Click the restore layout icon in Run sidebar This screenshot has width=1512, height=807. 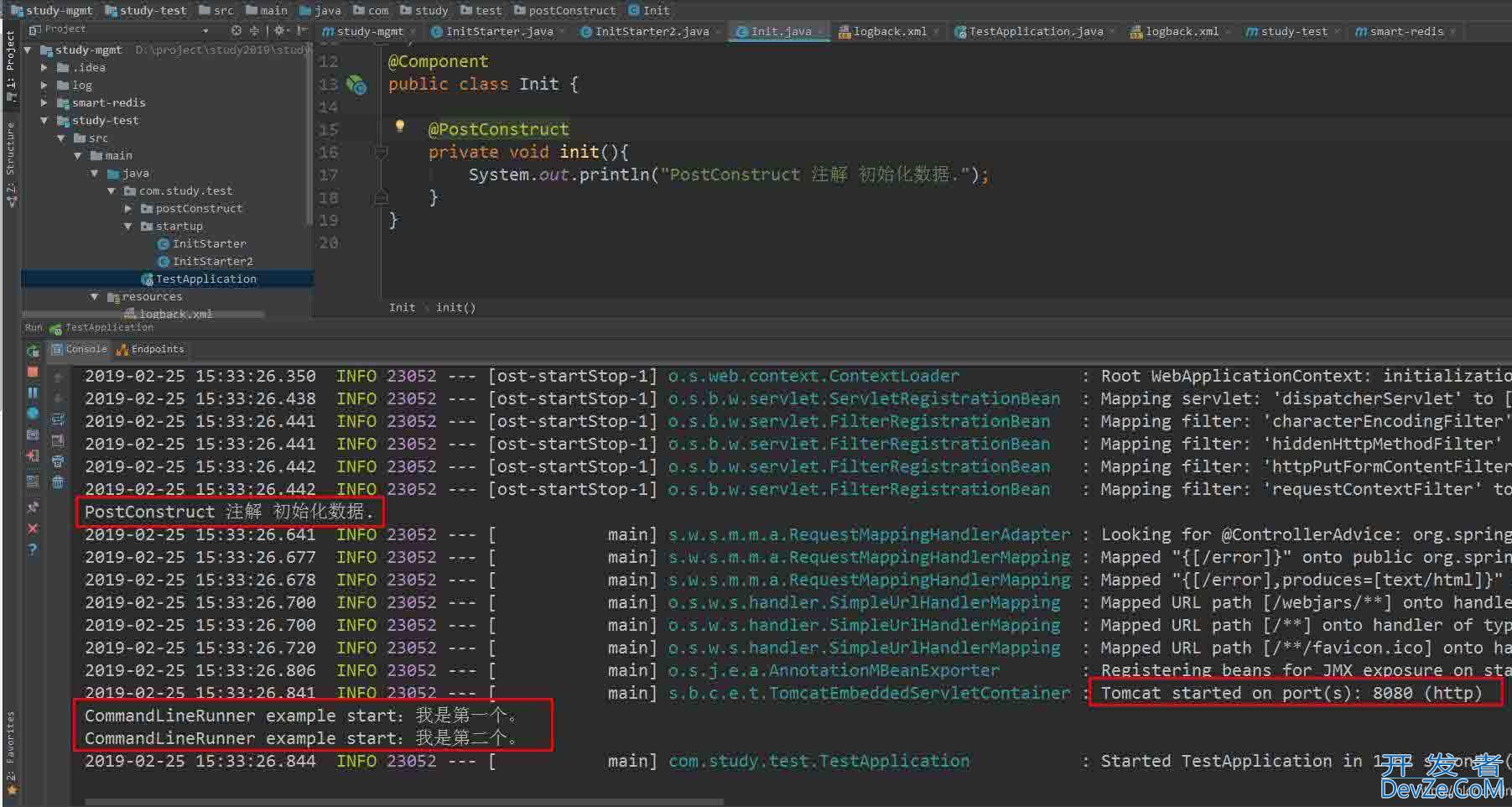click(x=33, y=481)
